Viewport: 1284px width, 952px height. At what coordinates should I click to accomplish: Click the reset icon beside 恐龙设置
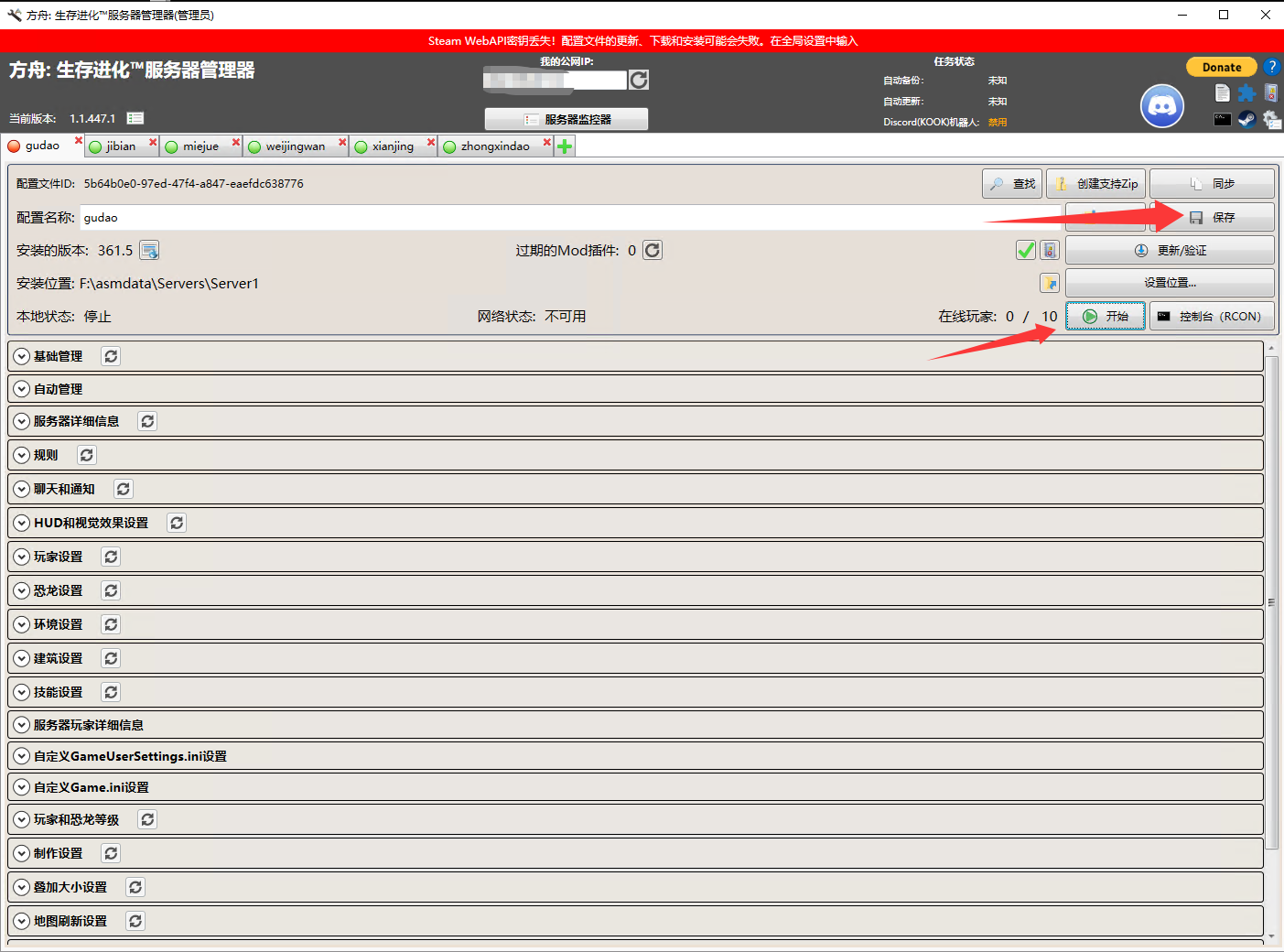coord(111,590)
